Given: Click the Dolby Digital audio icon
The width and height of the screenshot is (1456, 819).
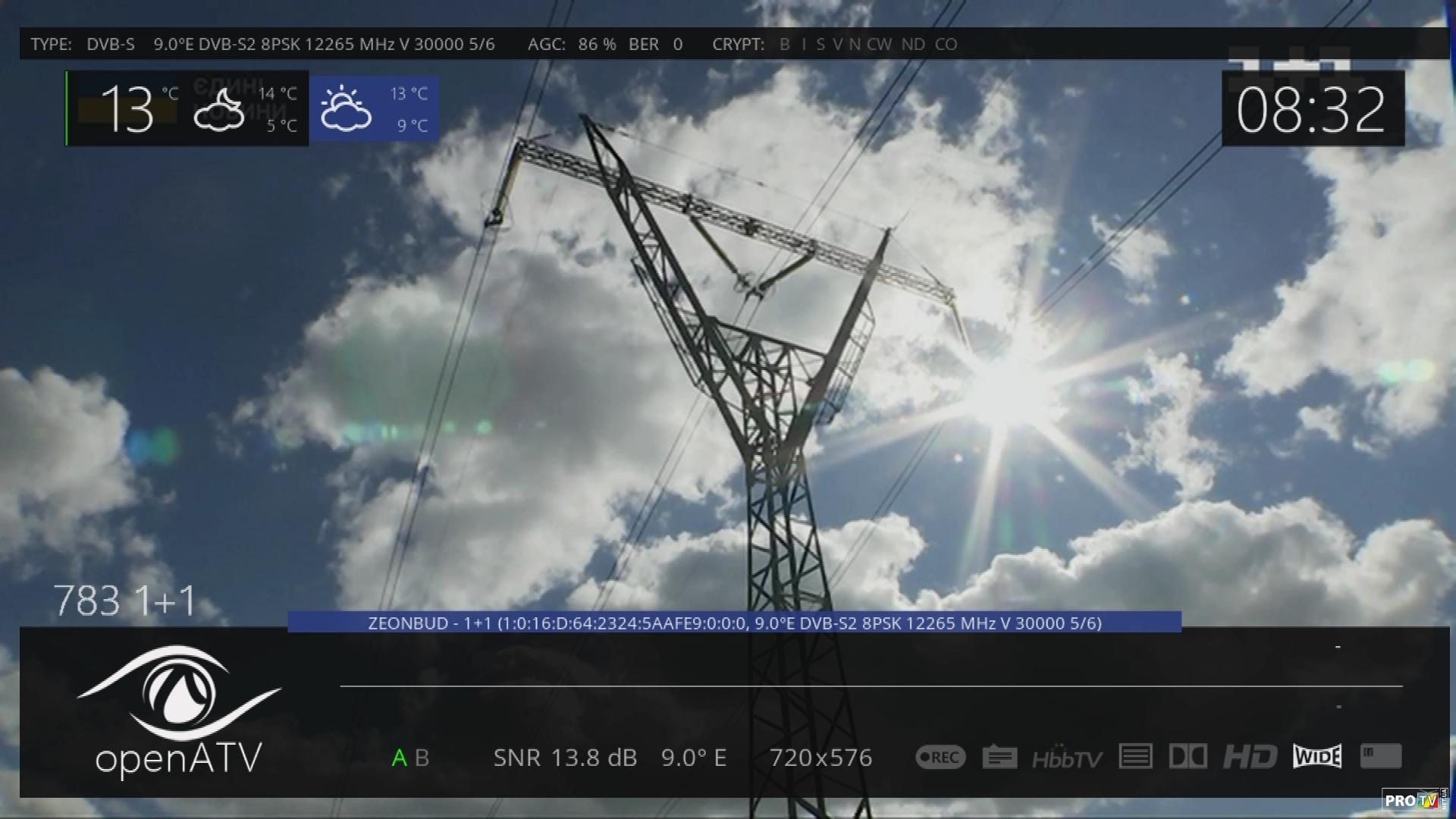Looking at the screenshot, I should click(x=1188, y=756).
